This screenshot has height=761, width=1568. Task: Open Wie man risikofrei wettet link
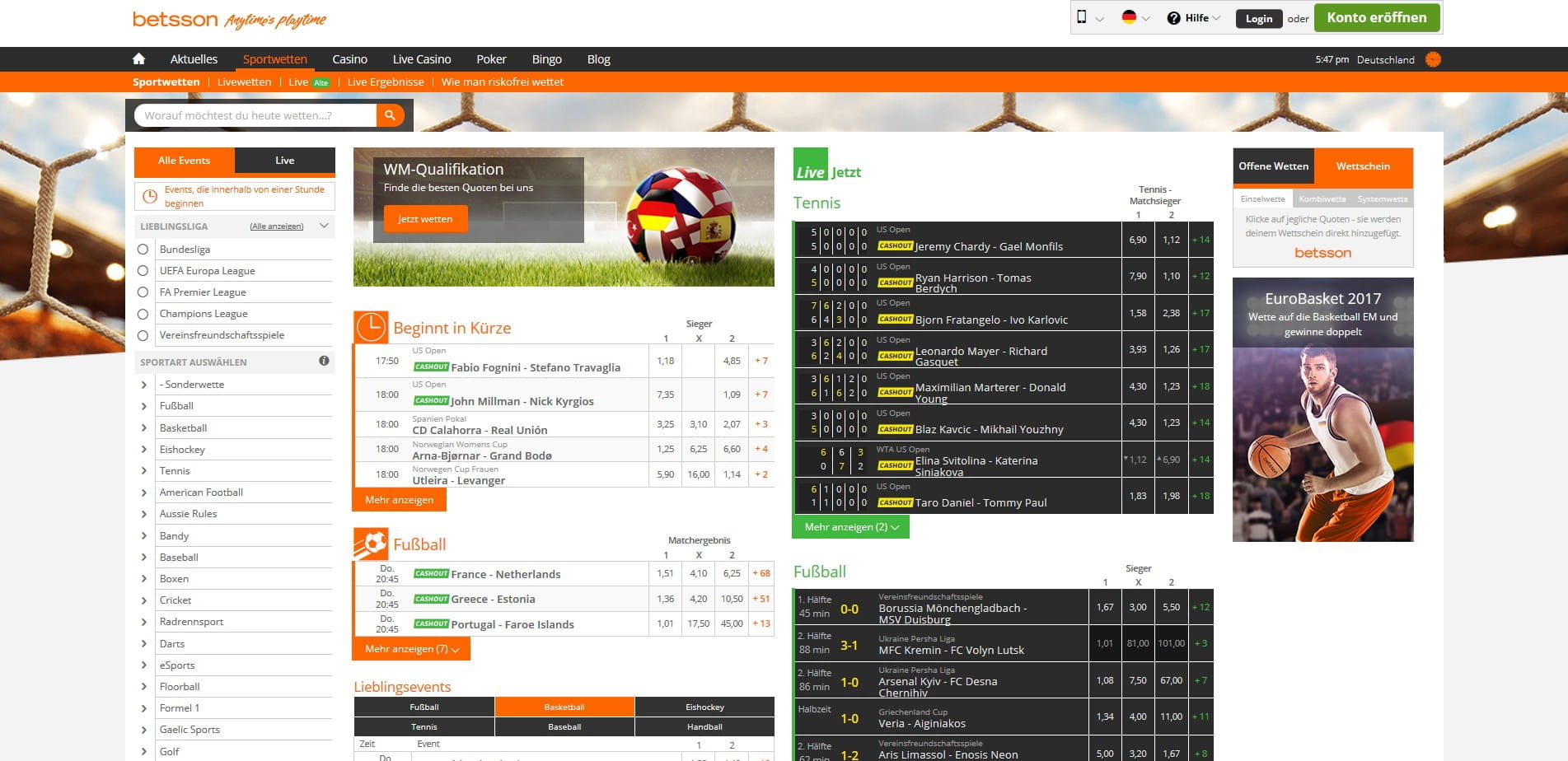503,82
